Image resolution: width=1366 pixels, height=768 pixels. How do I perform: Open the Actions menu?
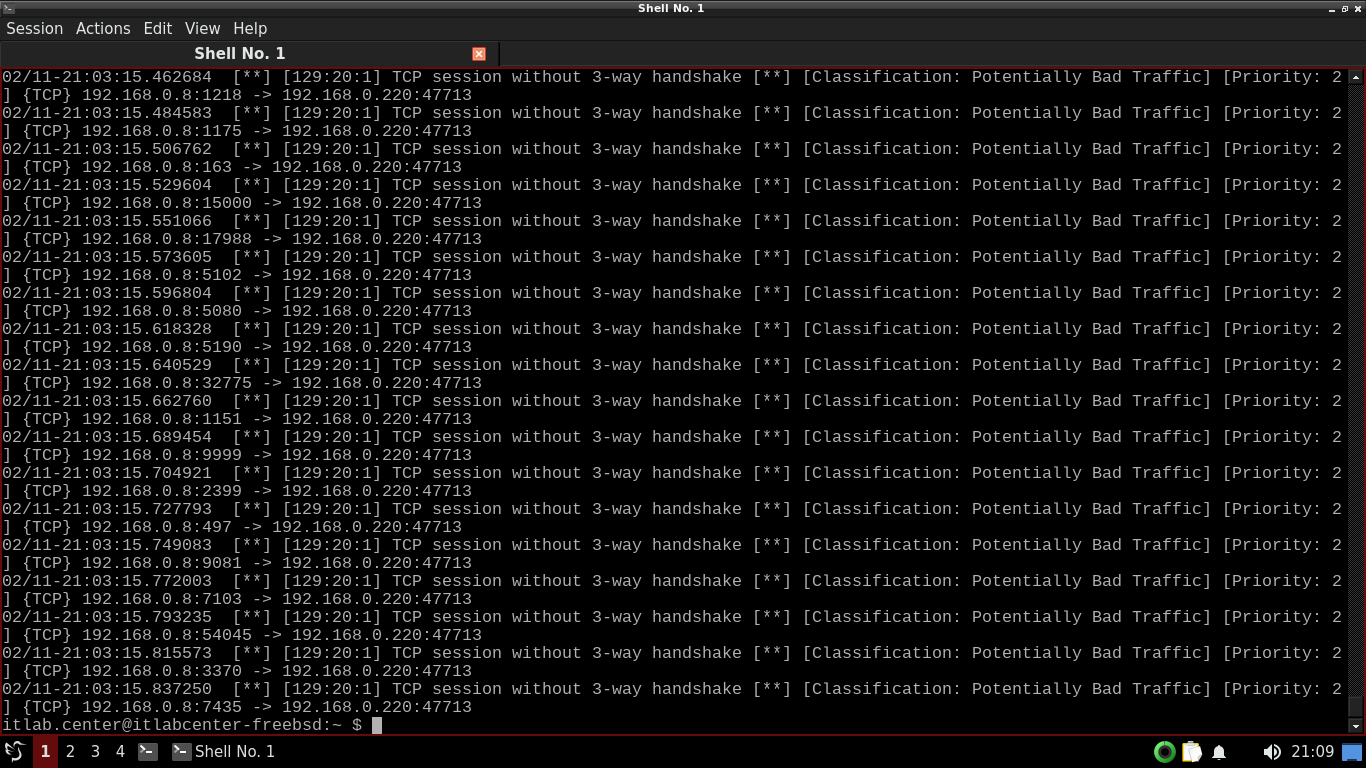coord(103,28)
